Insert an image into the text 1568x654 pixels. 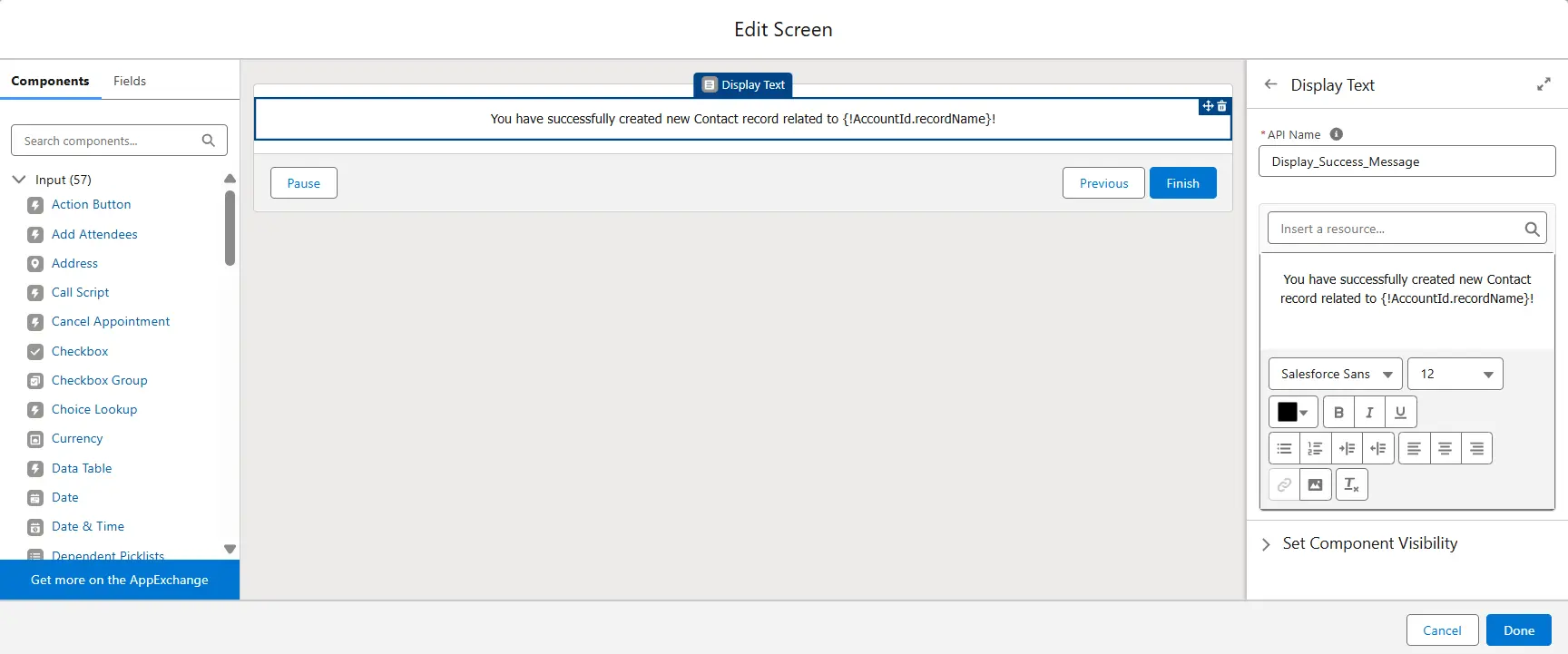(x=1315, y=484)
